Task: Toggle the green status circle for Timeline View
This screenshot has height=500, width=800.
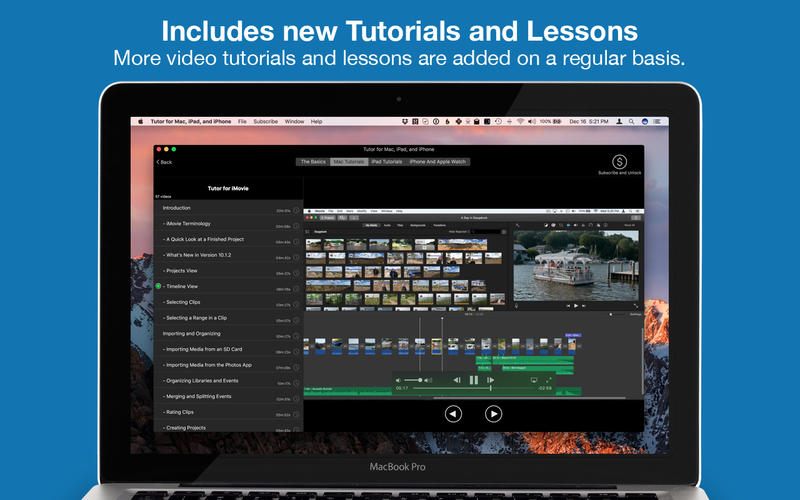Action: pyautogui.click(x=158, y=286)
